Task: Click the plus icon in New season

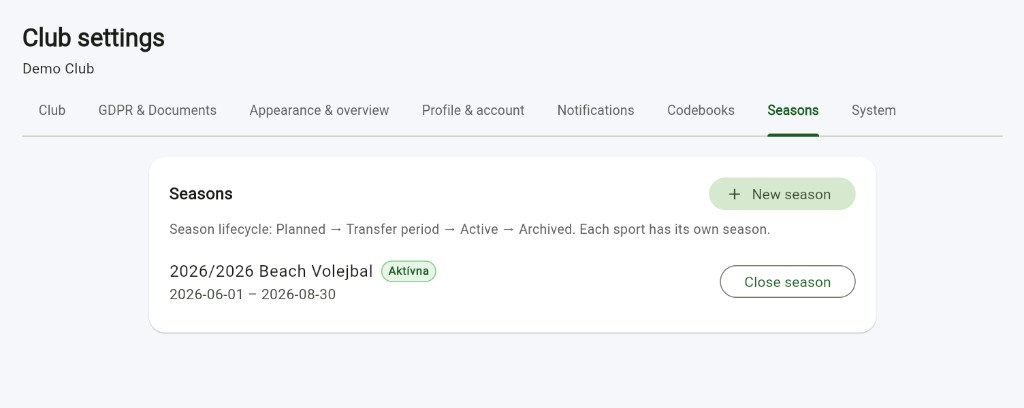Action: (734, 194)
